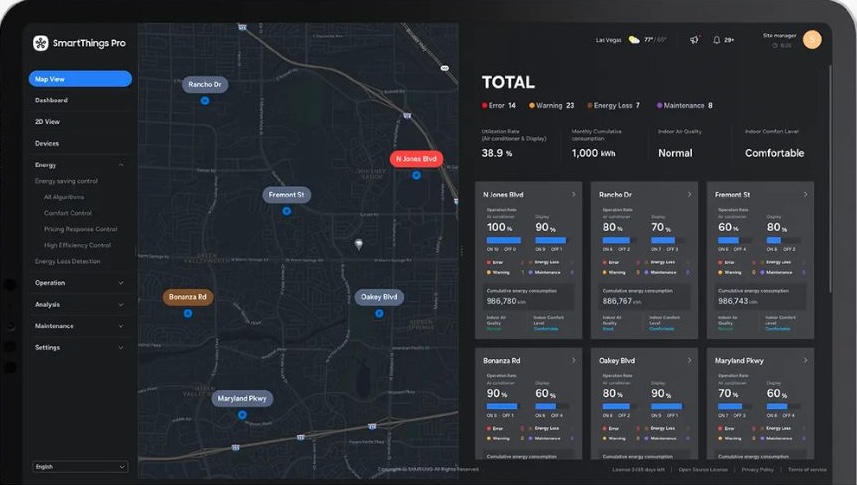Click N Jones Blvd air conditioner 100% bar
Screen dimensions: 857x485
click(503, 240)
